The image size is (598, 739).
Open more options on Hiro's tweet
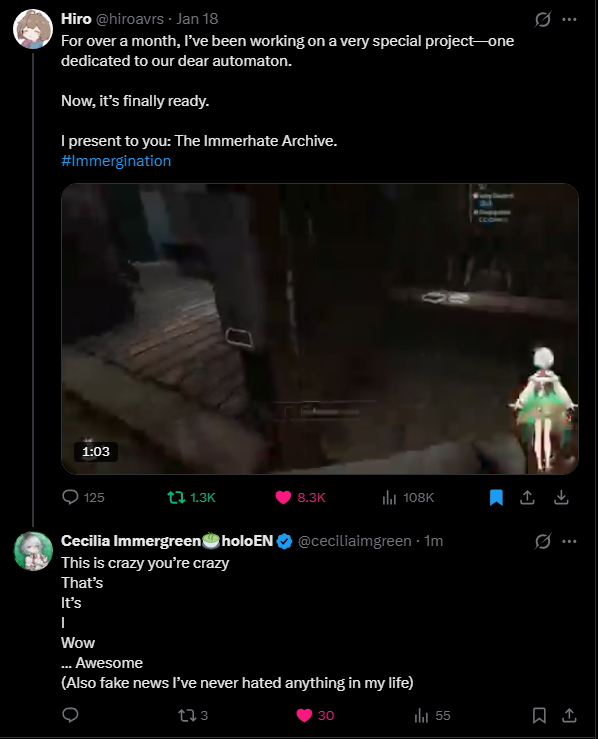[569, 19]
